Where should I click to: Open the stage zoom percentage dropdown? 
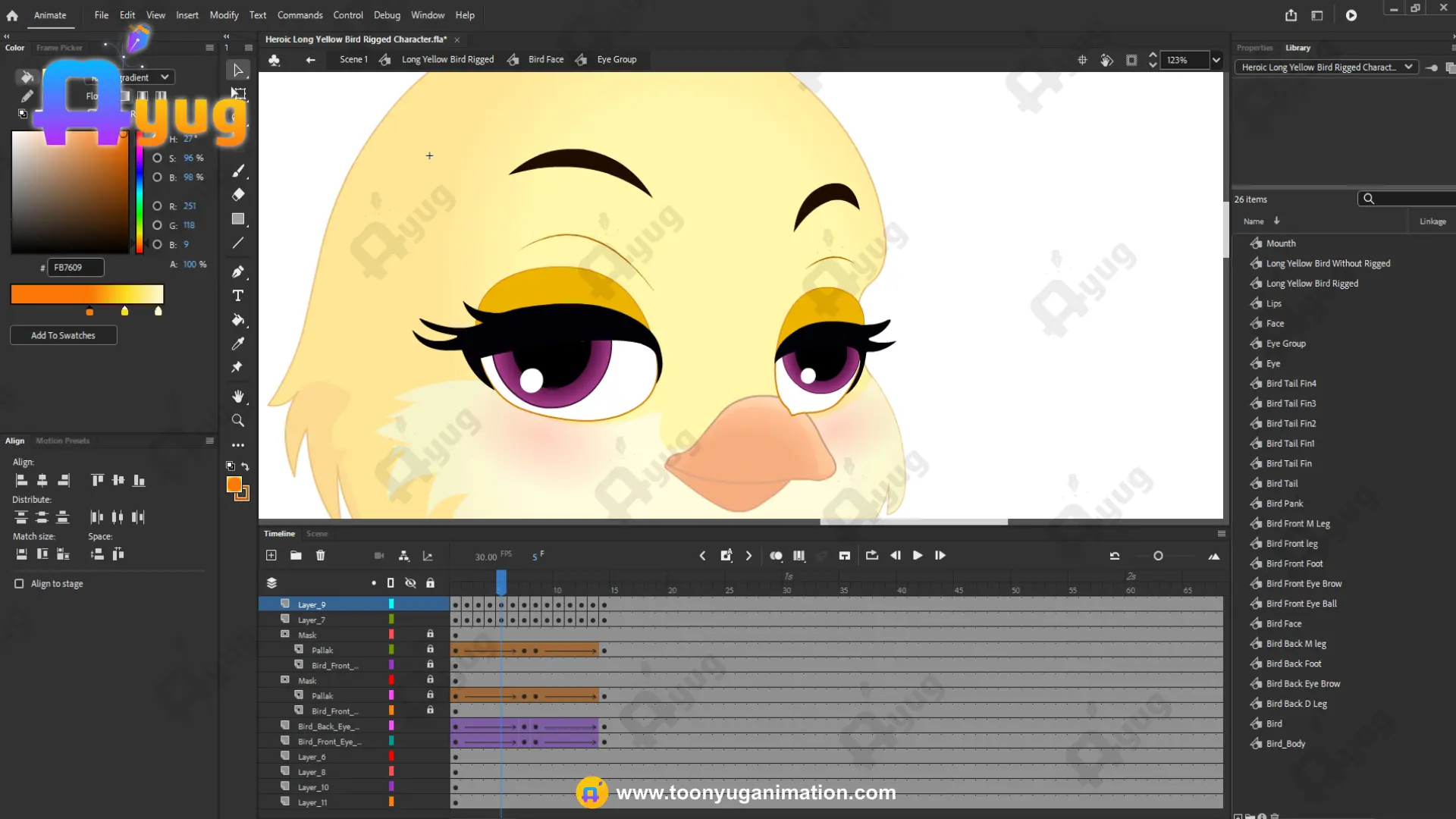(x=1216, y=60)
